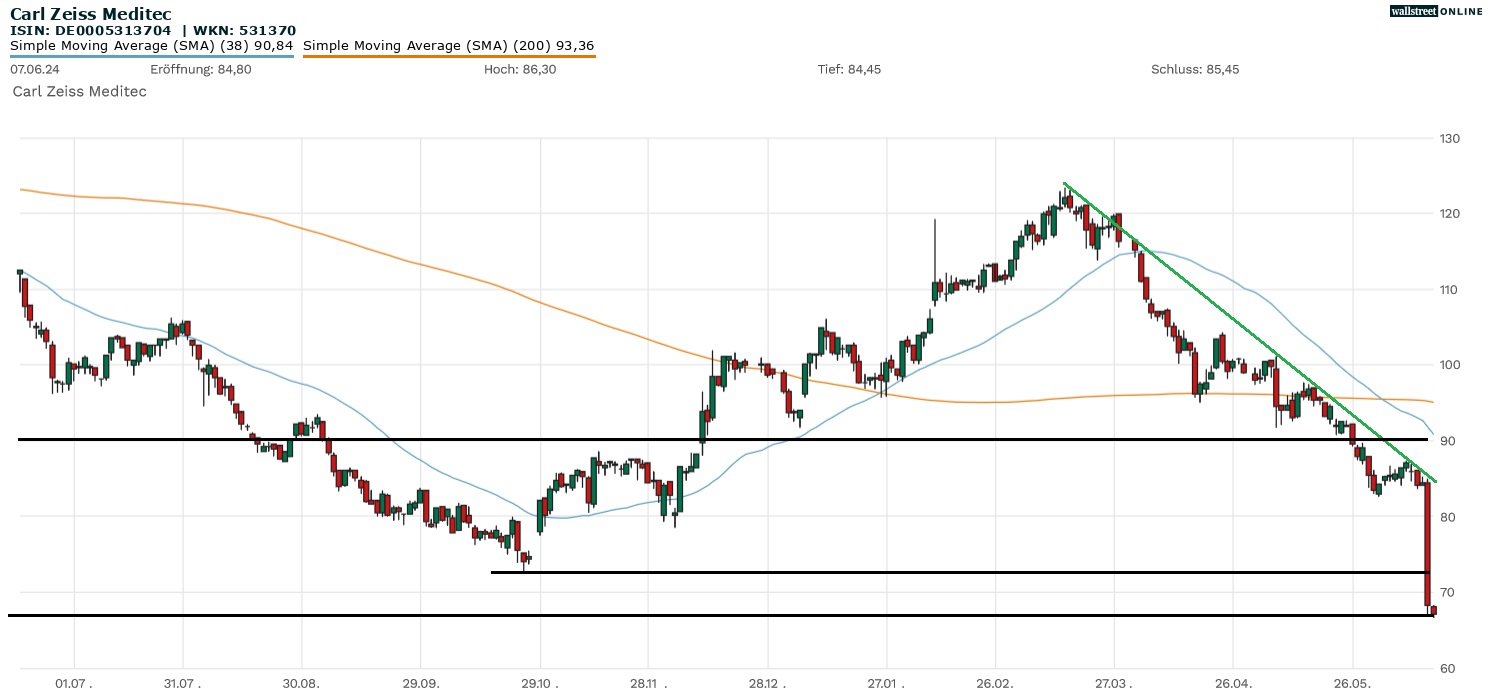Click the 29.10. date on x-axis
Screen dimensions: 1490x689
point(540,683)
